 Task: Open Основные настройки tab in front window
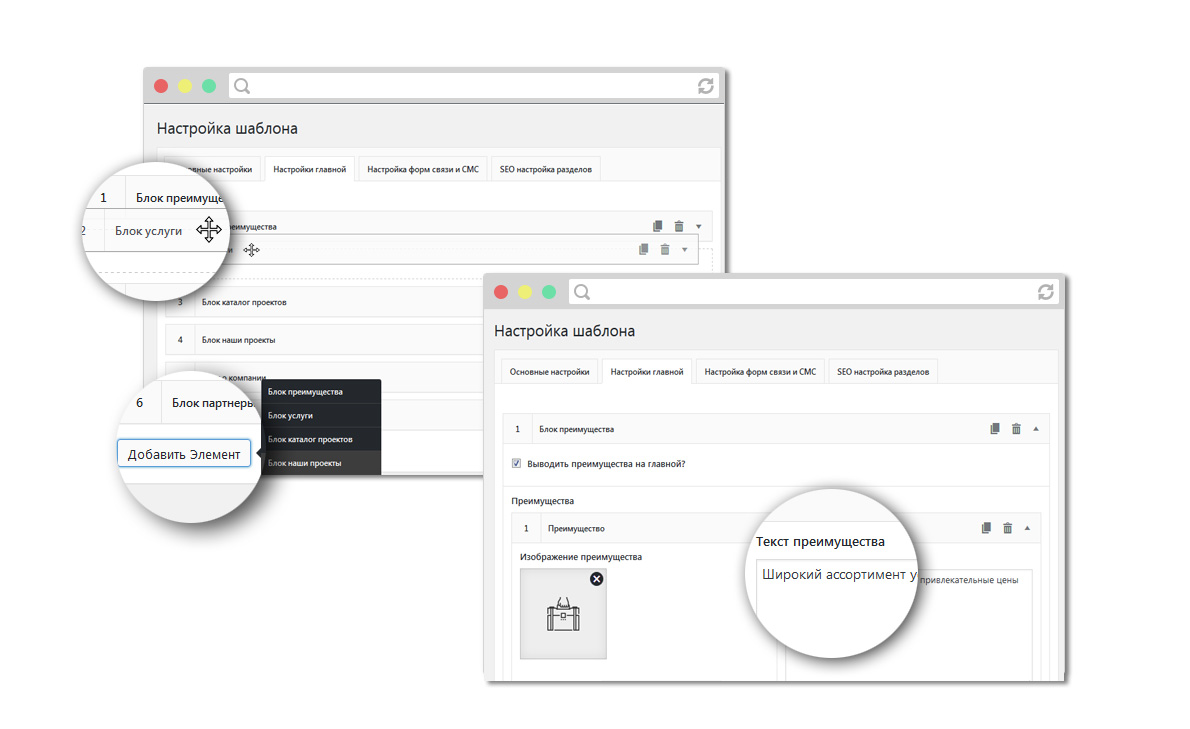click(550, 372)
